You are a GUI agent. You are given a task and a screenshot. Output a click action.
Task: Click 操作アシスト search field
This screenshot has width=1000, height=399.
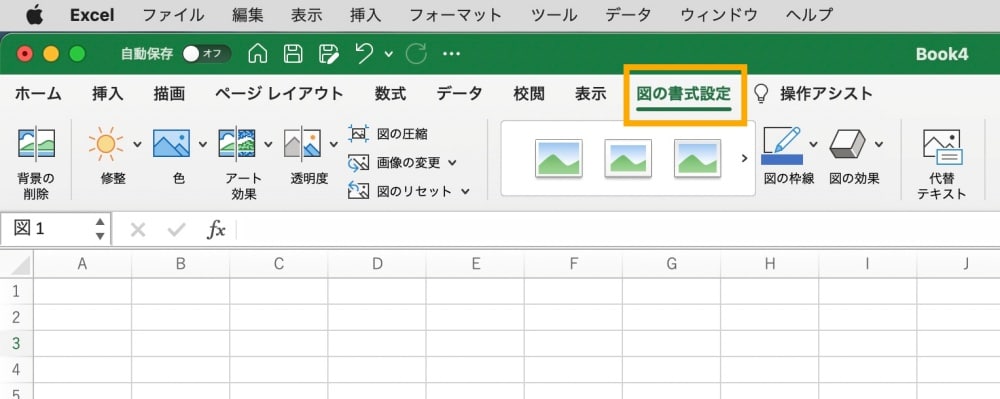(826, 94)
